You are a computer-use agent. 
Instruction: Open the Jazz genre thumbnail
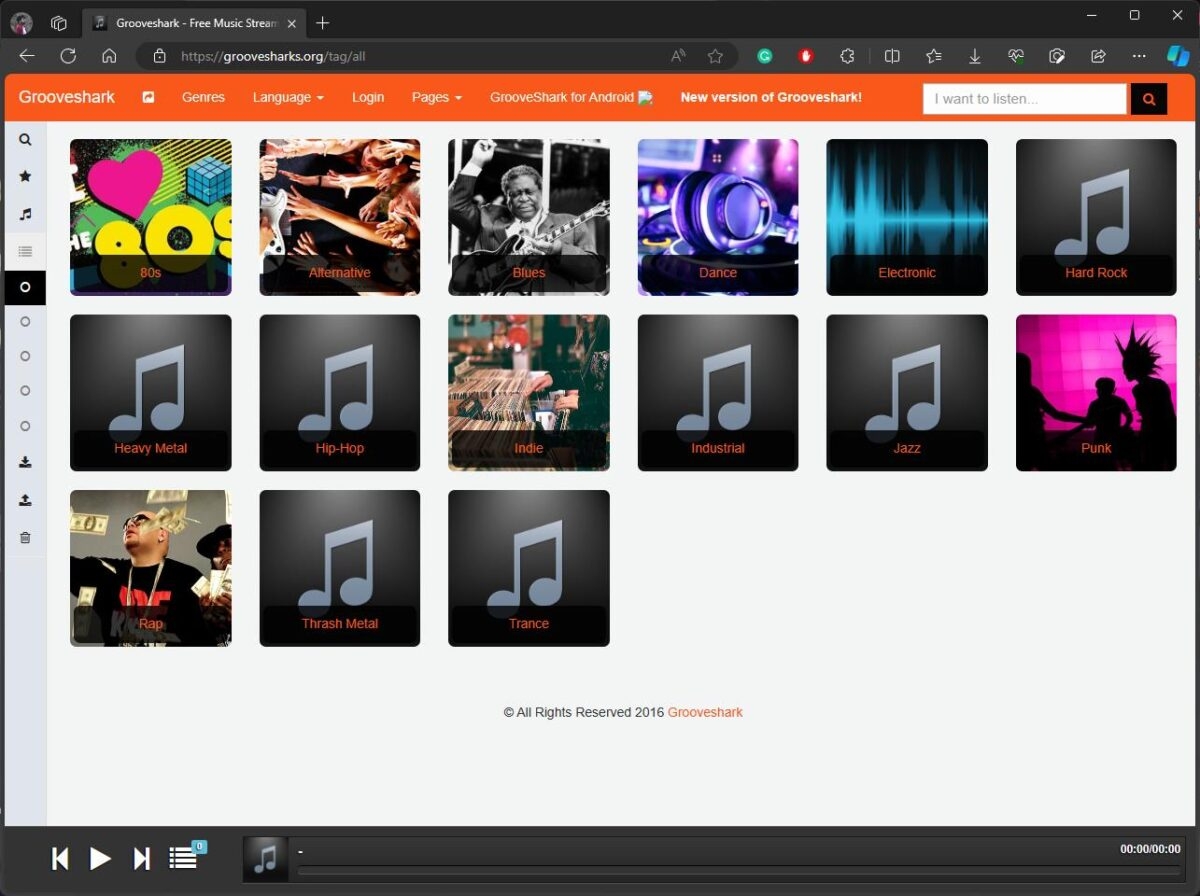point(906,392)
